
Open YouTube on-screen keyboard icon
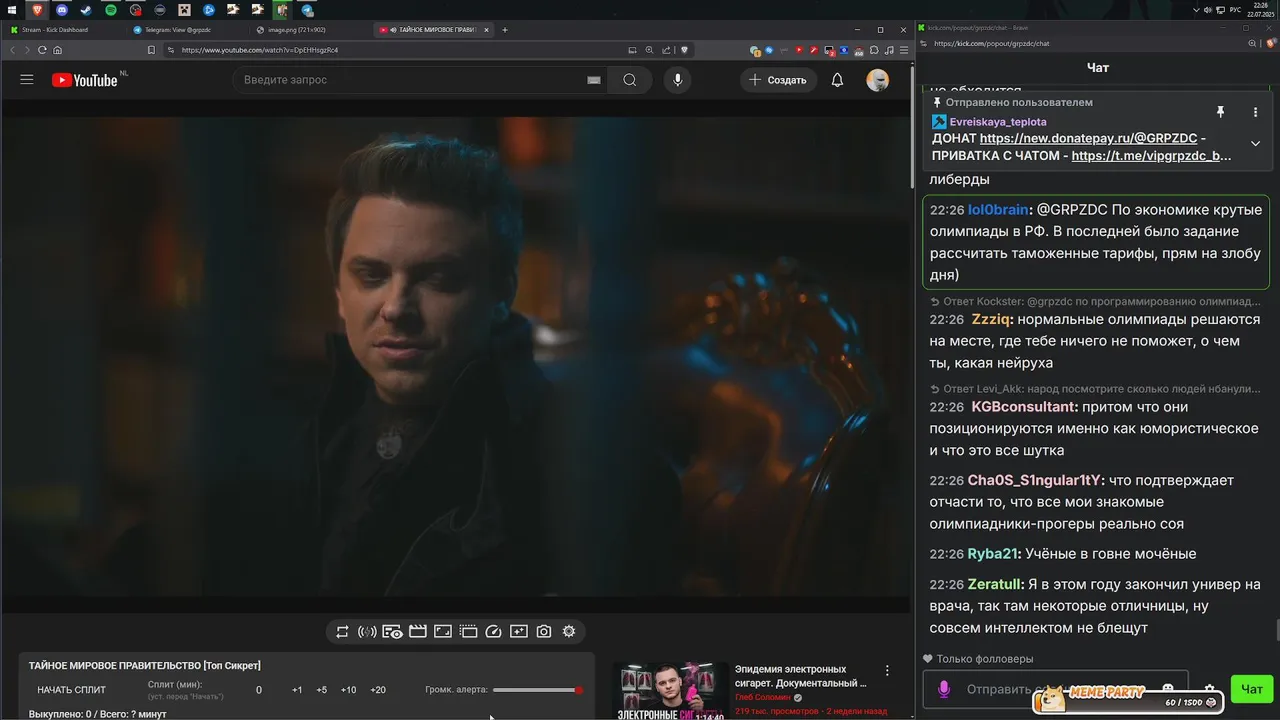coord(594,80)
